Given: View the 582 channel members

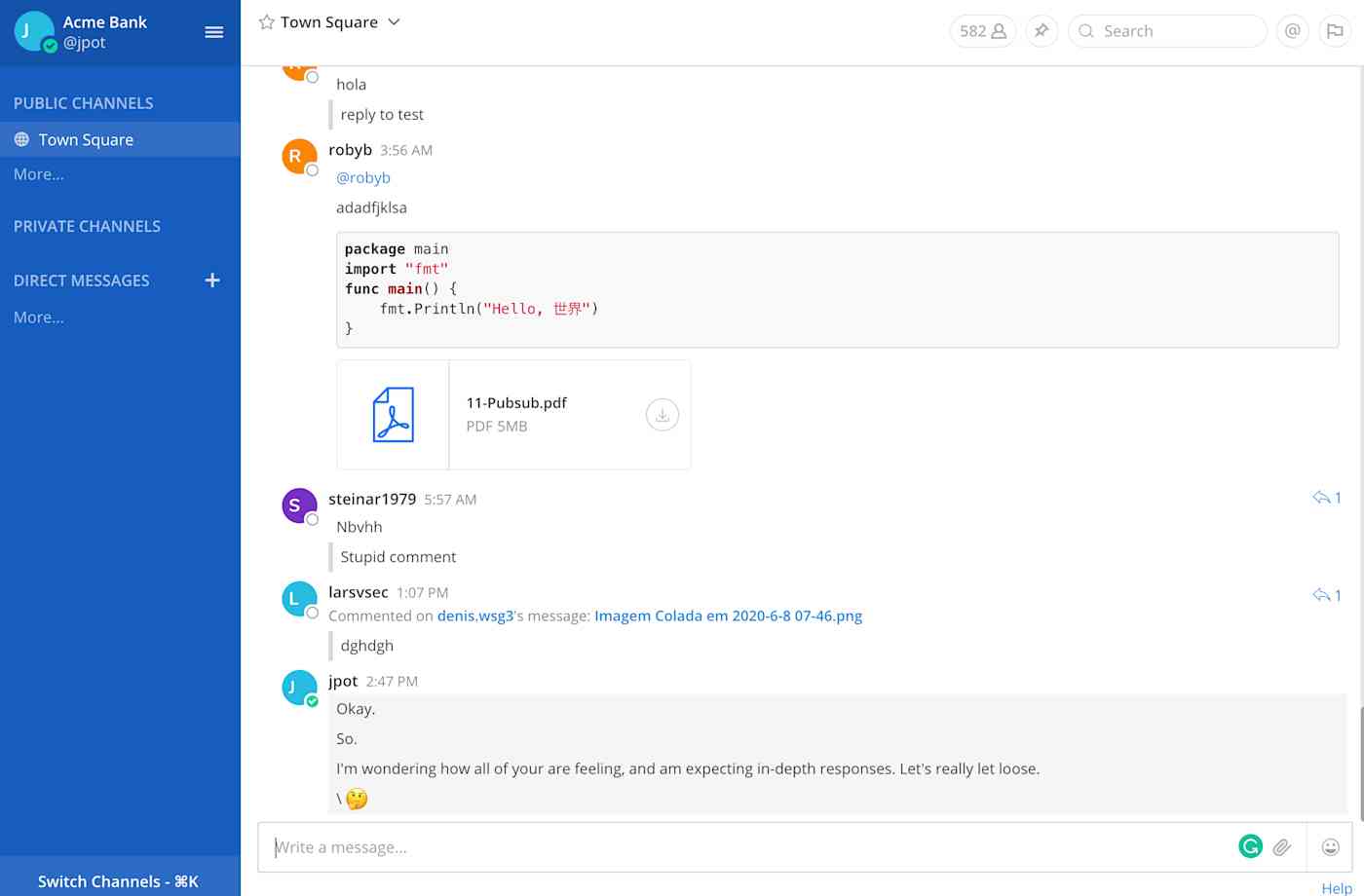Looking at the screenshot, I should (x=981, y=30).
